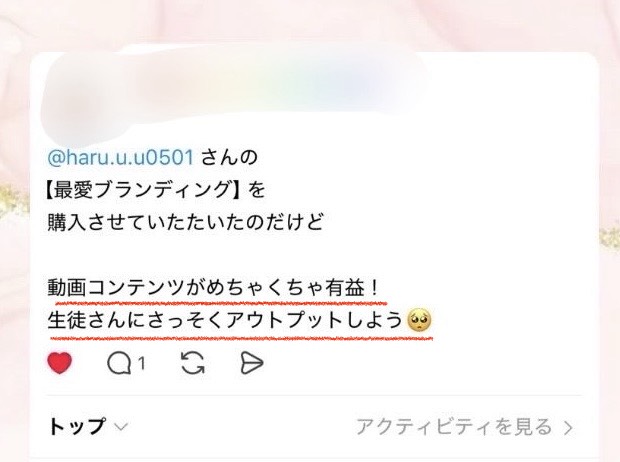
Task: Click the pink background outside the post card
Action: coord(310,24)
